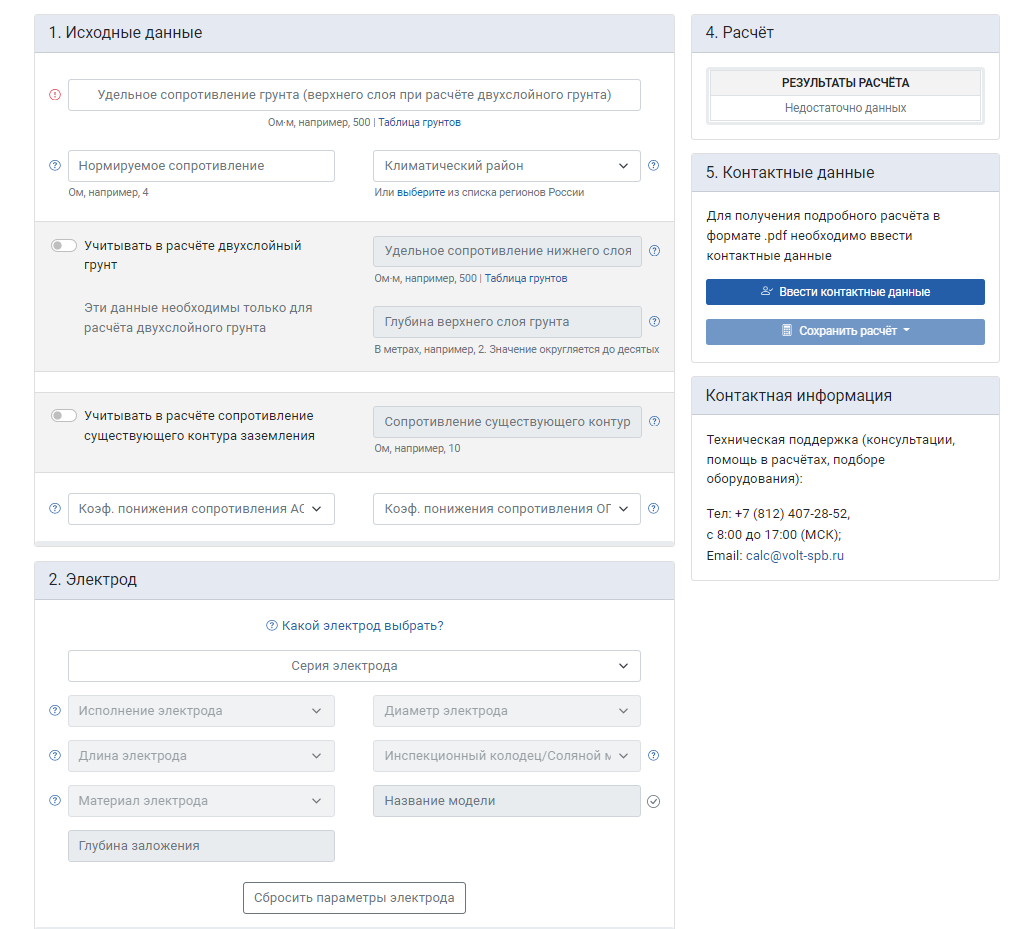Click help icon next to Инспекционный колодец dropdown
Screen dimensions: 1021x929
click(x=654, y=756)
